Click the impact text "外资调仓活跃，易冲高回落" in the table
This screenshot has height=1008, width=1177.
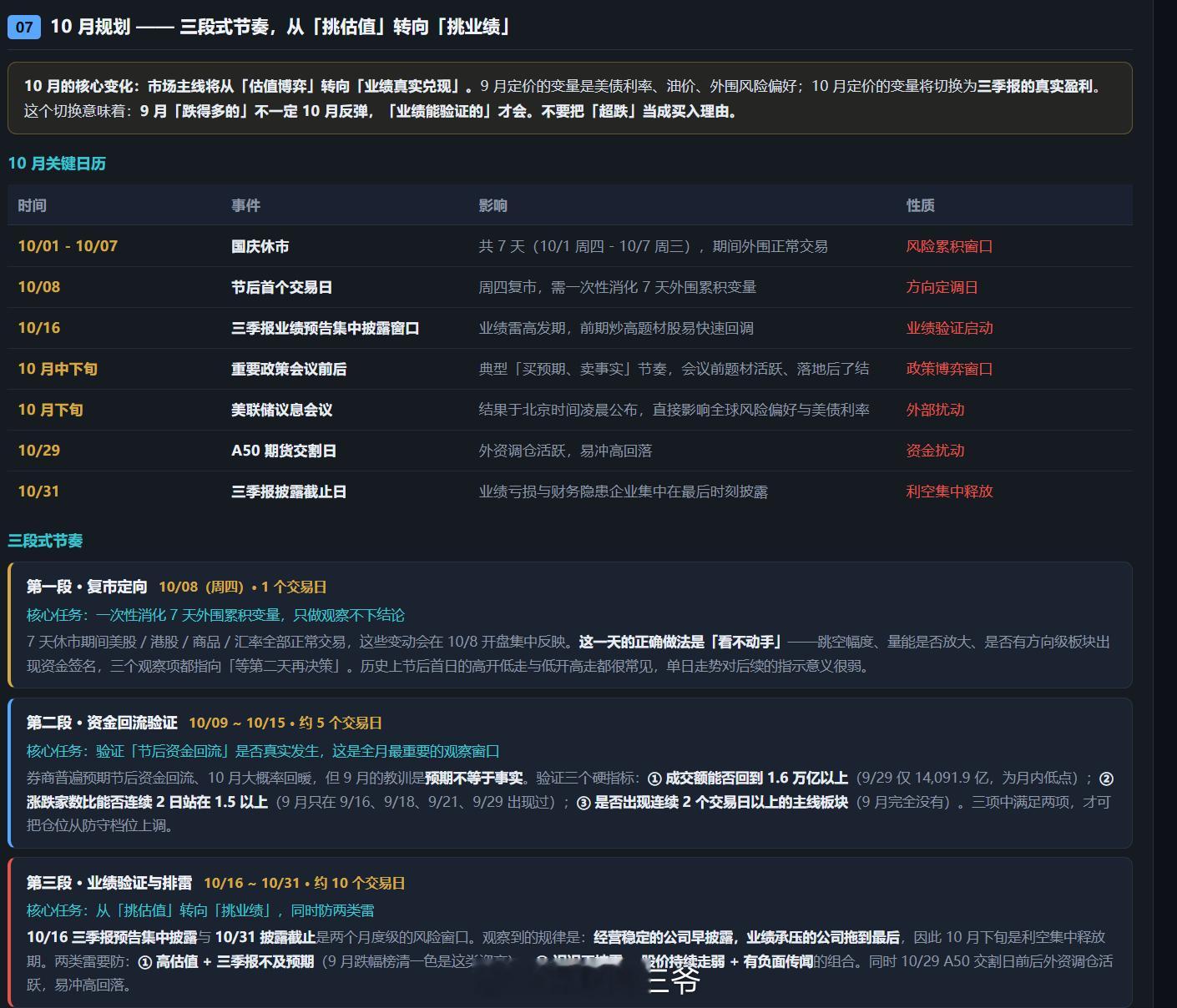click(565, 451)
